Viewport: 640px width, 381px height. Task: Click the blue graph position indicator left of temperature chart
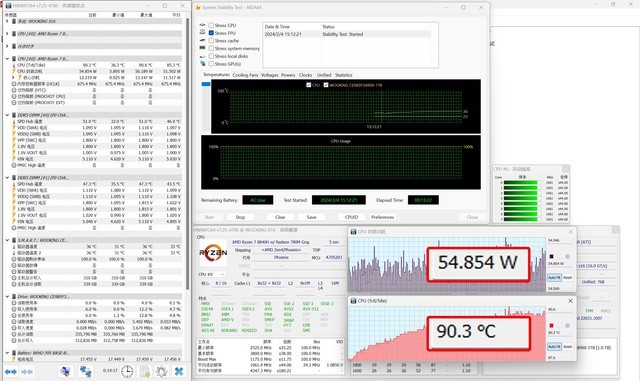206,84
